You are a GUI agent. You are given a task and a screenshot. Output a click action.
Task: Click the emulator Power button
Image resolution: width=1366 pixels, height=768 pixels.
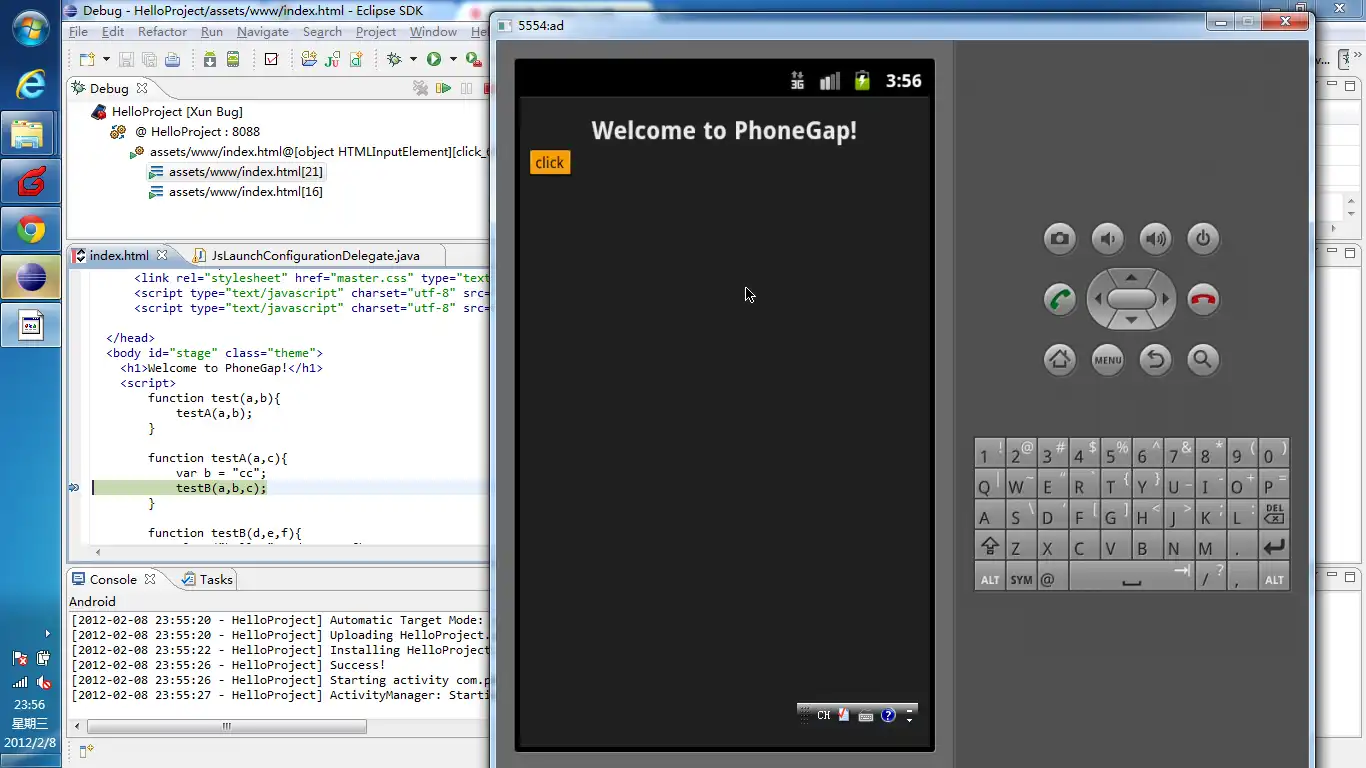pos(1203,238)
